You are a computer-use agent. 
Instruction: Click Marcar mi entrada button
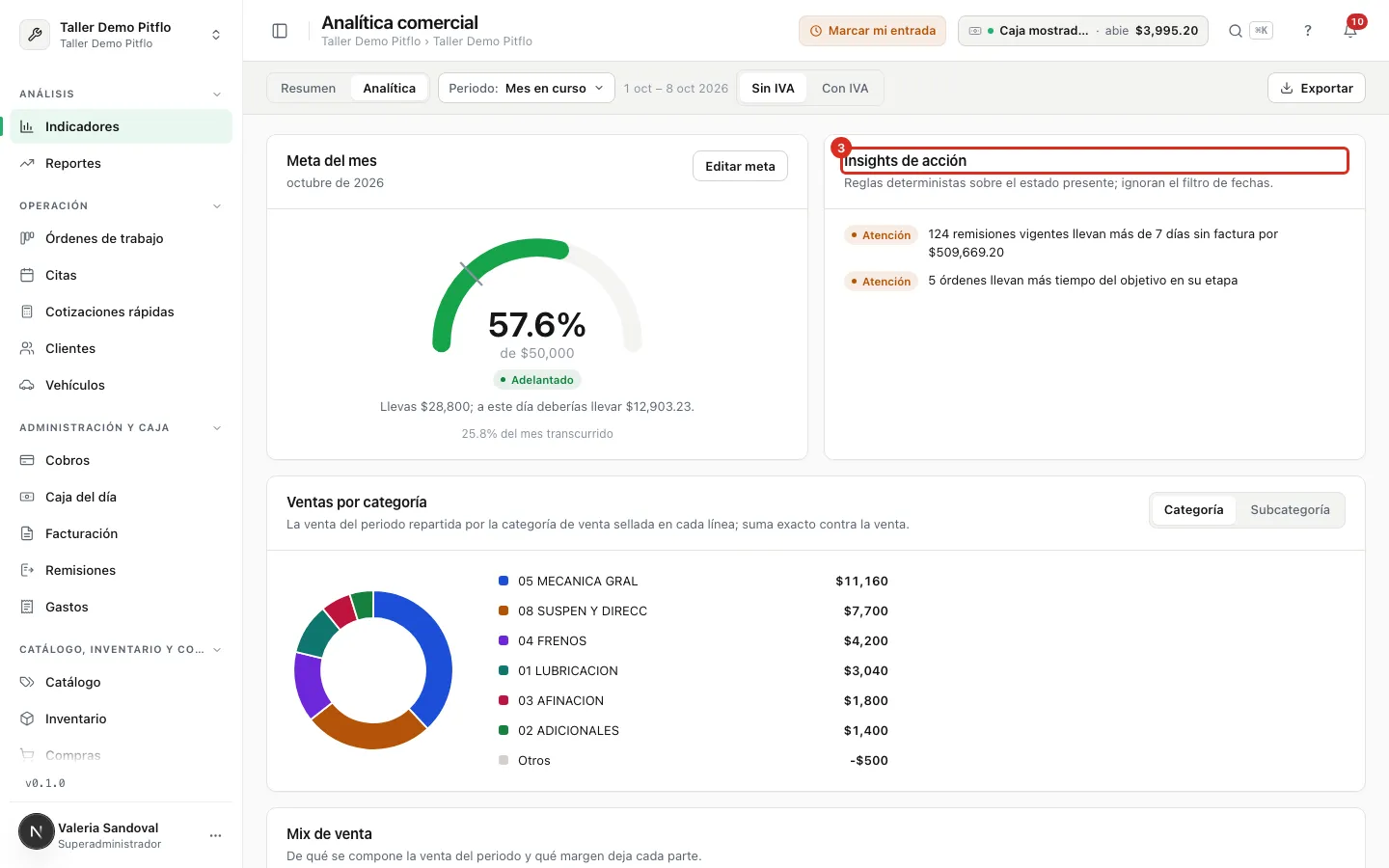click(872, 31)
